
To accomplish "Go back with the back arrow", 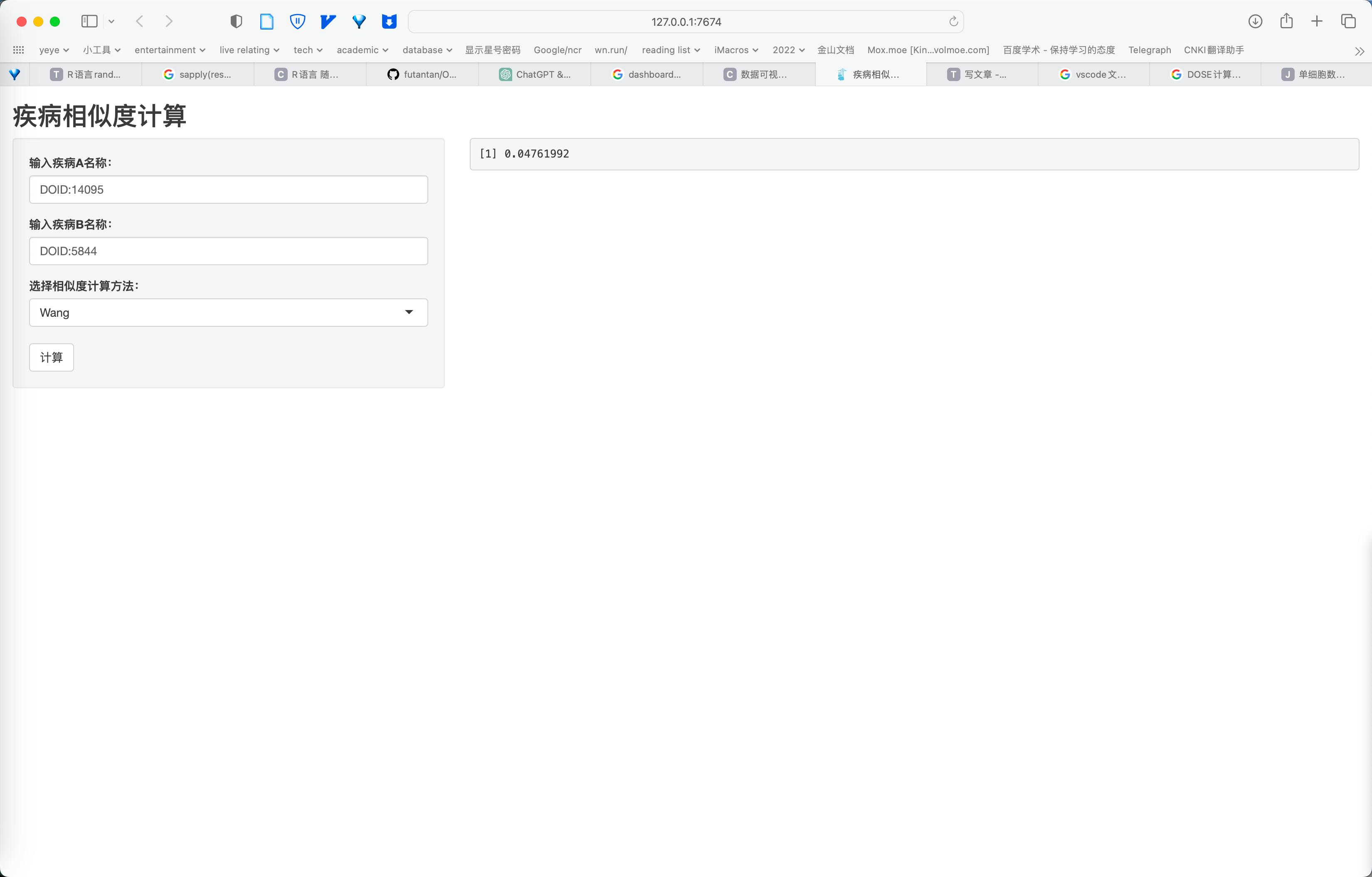I will coord(140,22).
